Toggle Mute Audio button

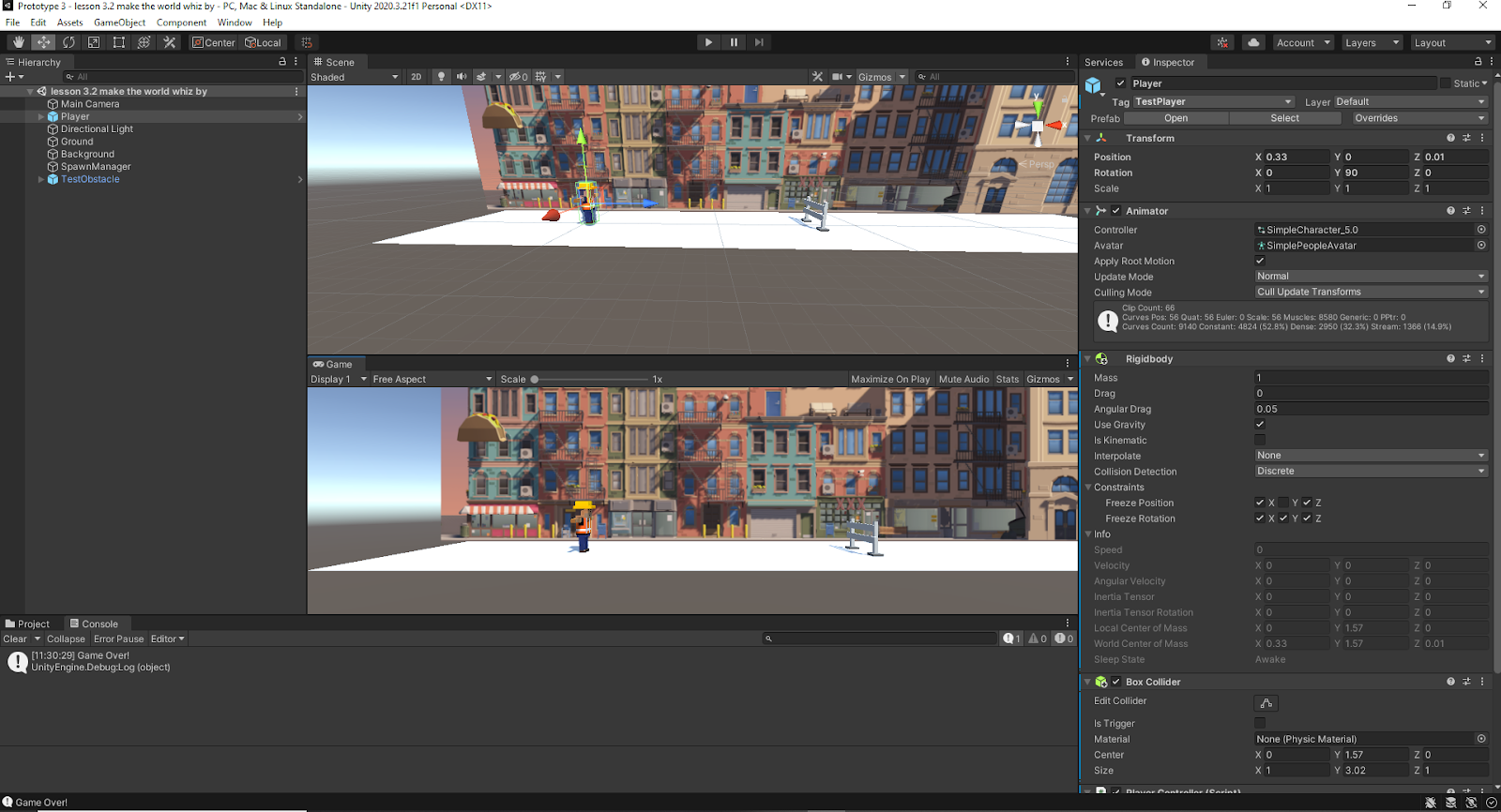click(963, 380)
